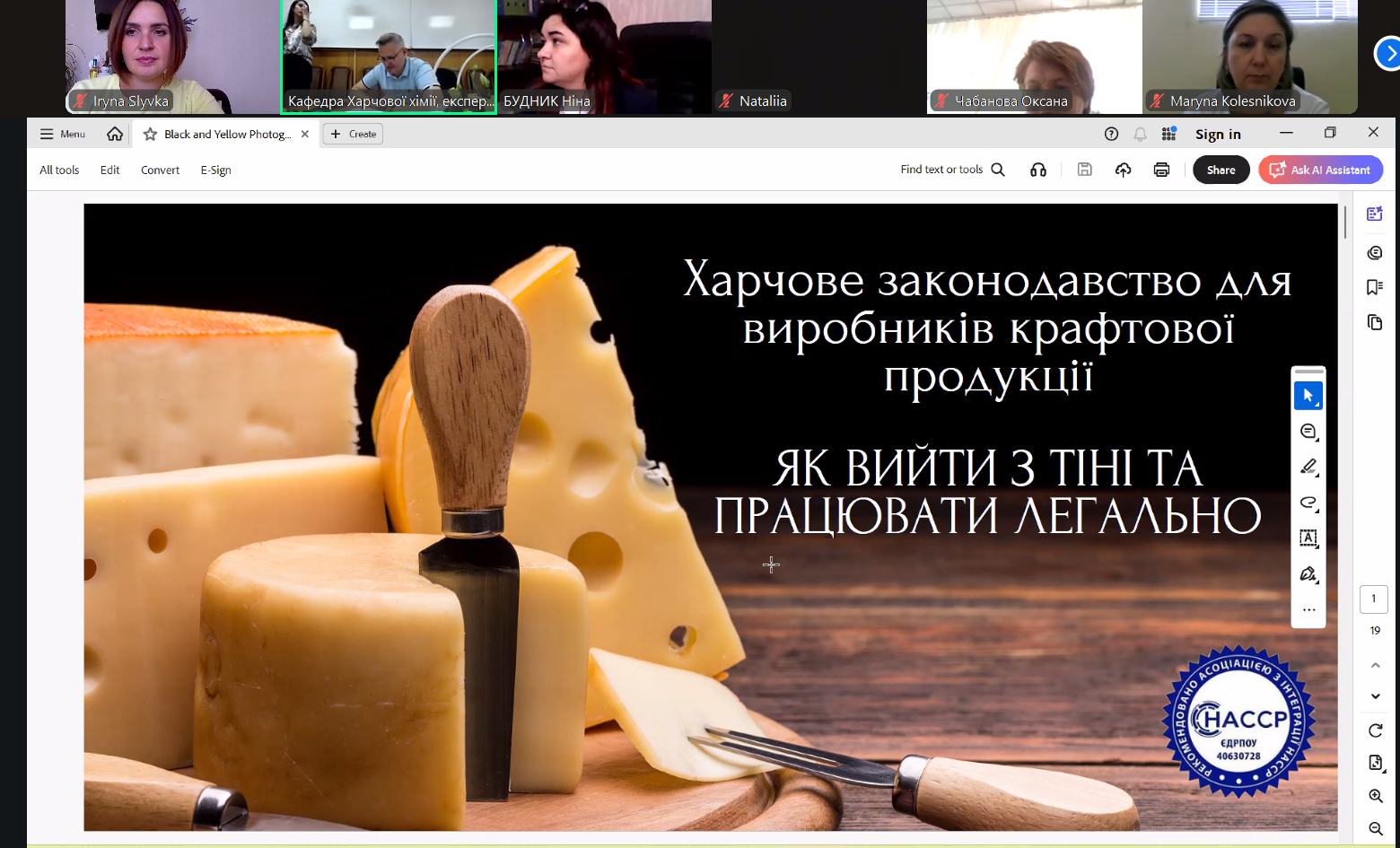Open the fill and sign pen tool

point(1308,574)
